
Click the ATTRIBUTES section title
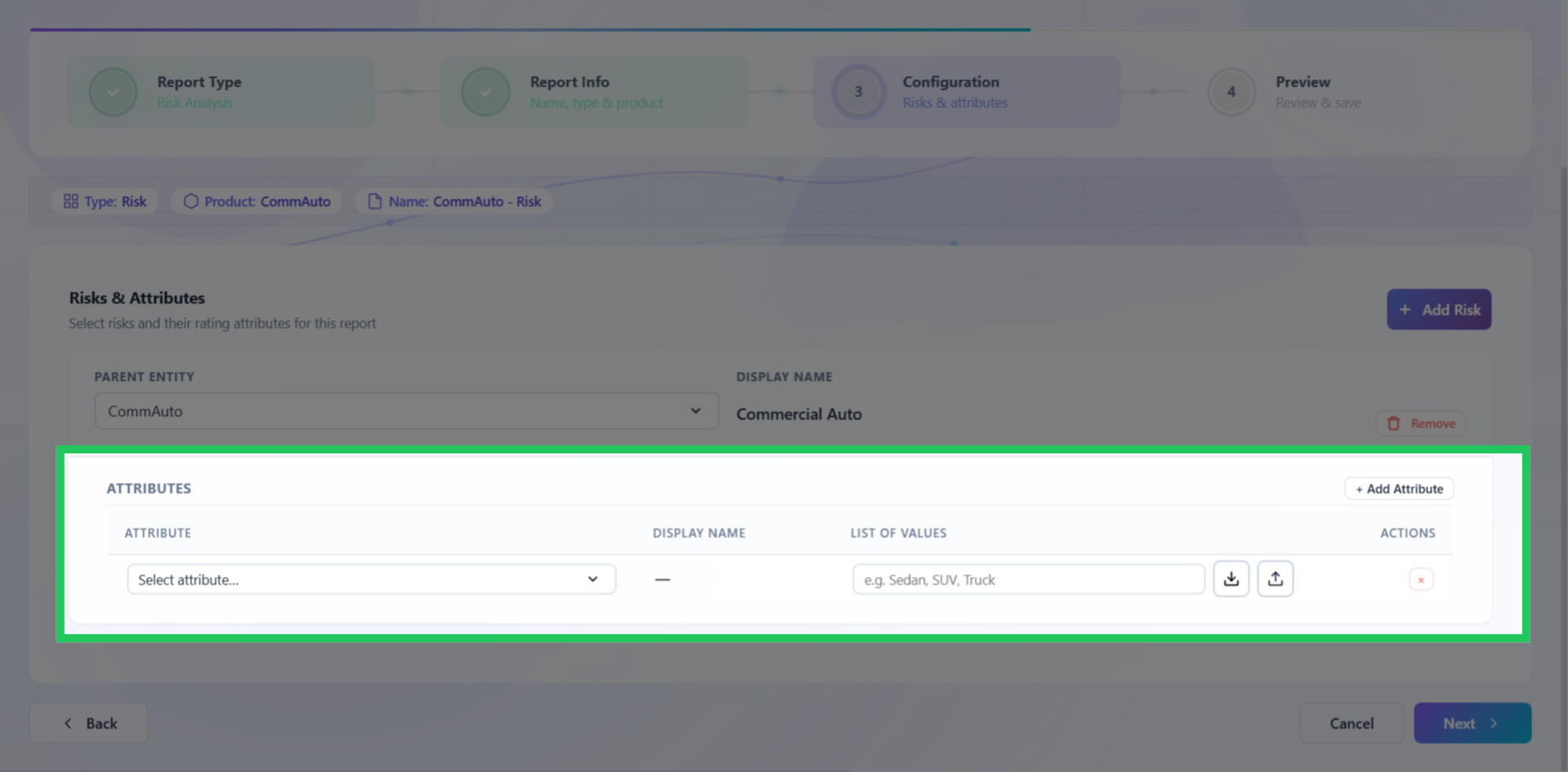[149, 489]
